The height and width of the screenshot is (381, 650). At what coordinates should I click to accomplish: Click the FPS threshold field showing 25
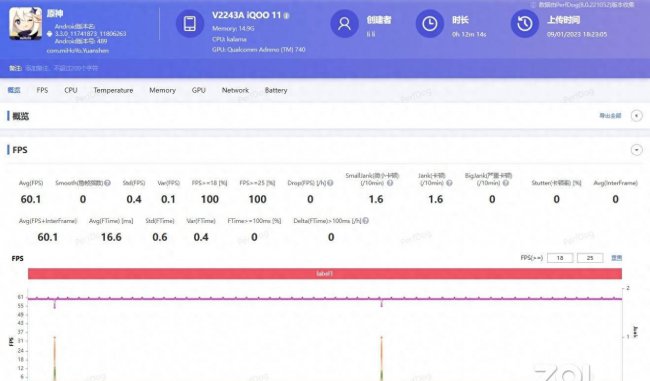pyautogui.click(x=590, y=258)
